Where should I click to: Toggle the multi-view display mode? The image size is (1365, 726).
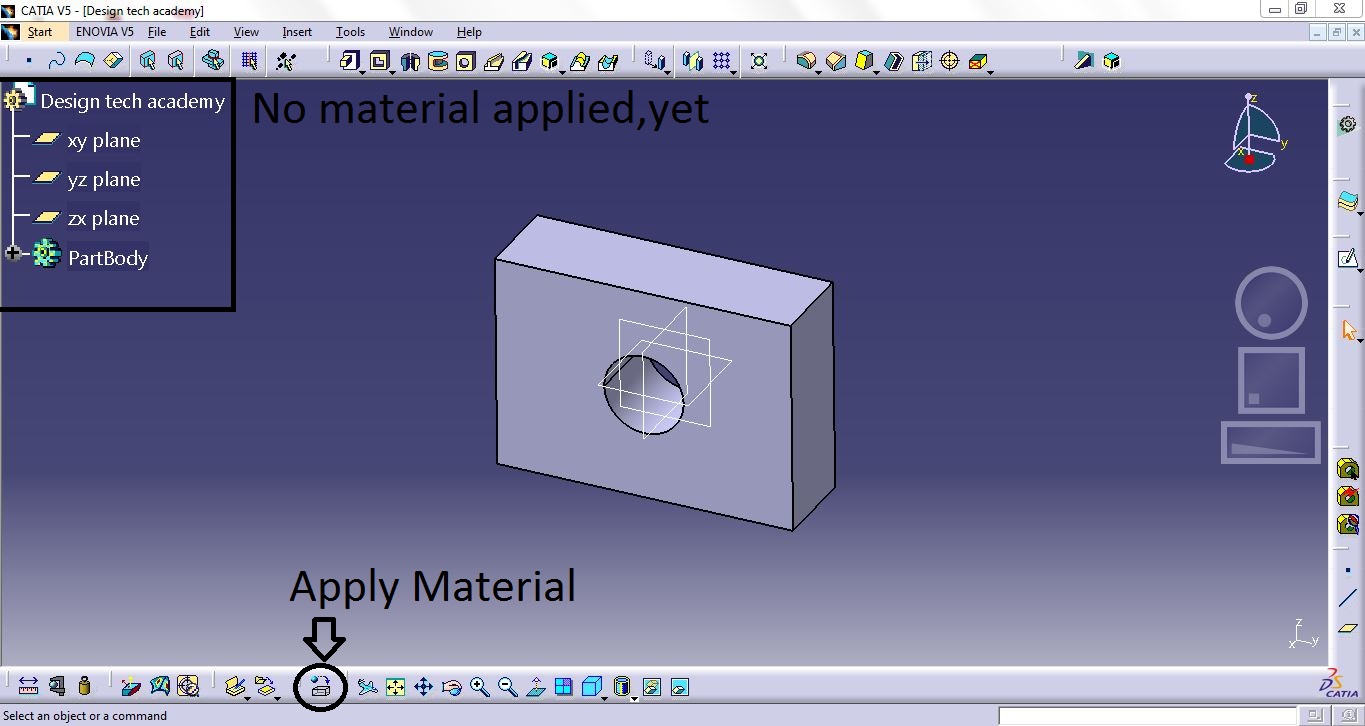(563, 687)
